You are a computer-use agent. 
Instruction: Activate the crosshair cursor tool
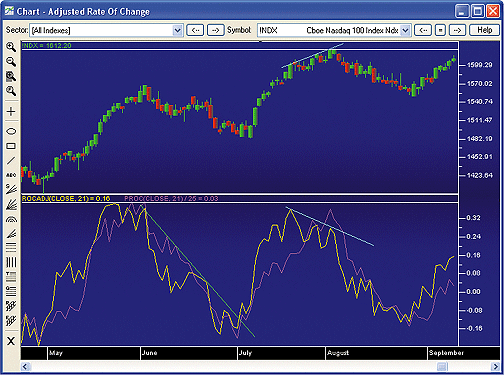(x=11, y=111)
